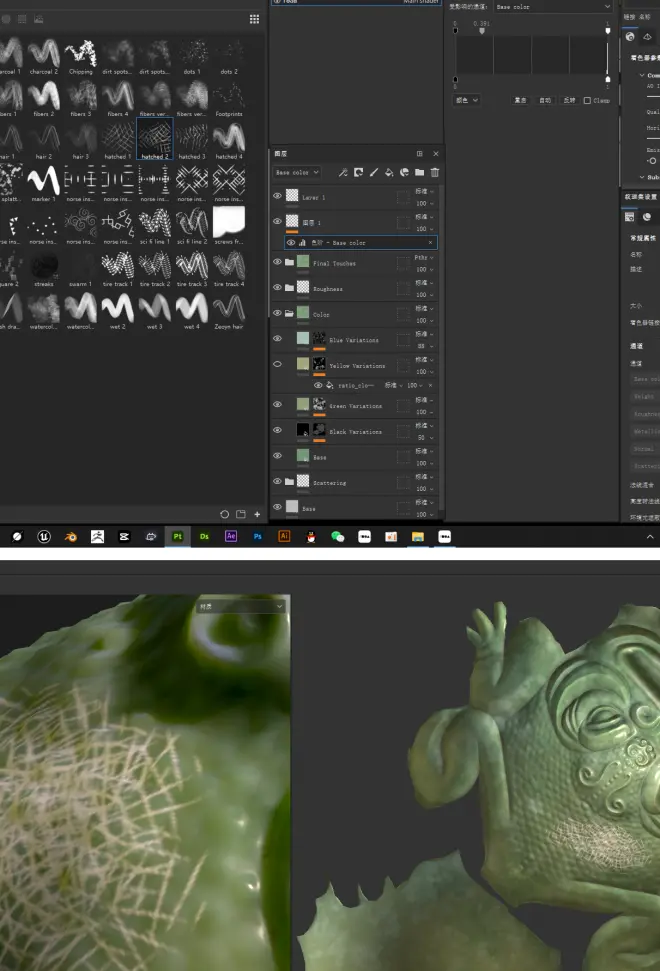Open WeChat from the taskbar
Image resolution: width=660 pixels, height=971 pixels.
pos(337,536)
